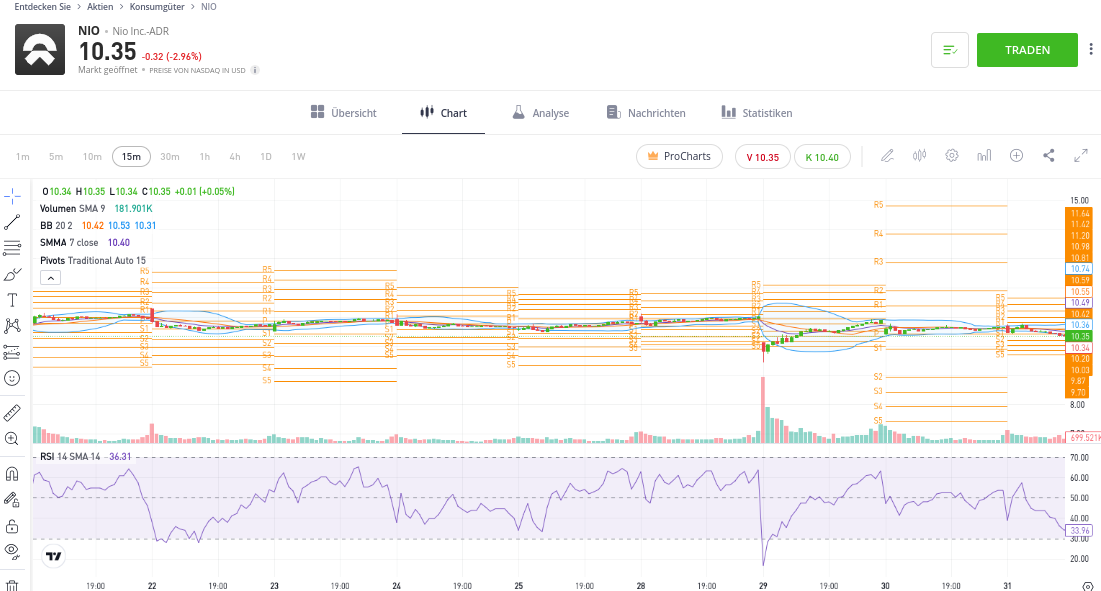The width and height of the screenshot is (1101, 591).
Task: Click the green TRADEN button
Action: tap(1027, 50)
